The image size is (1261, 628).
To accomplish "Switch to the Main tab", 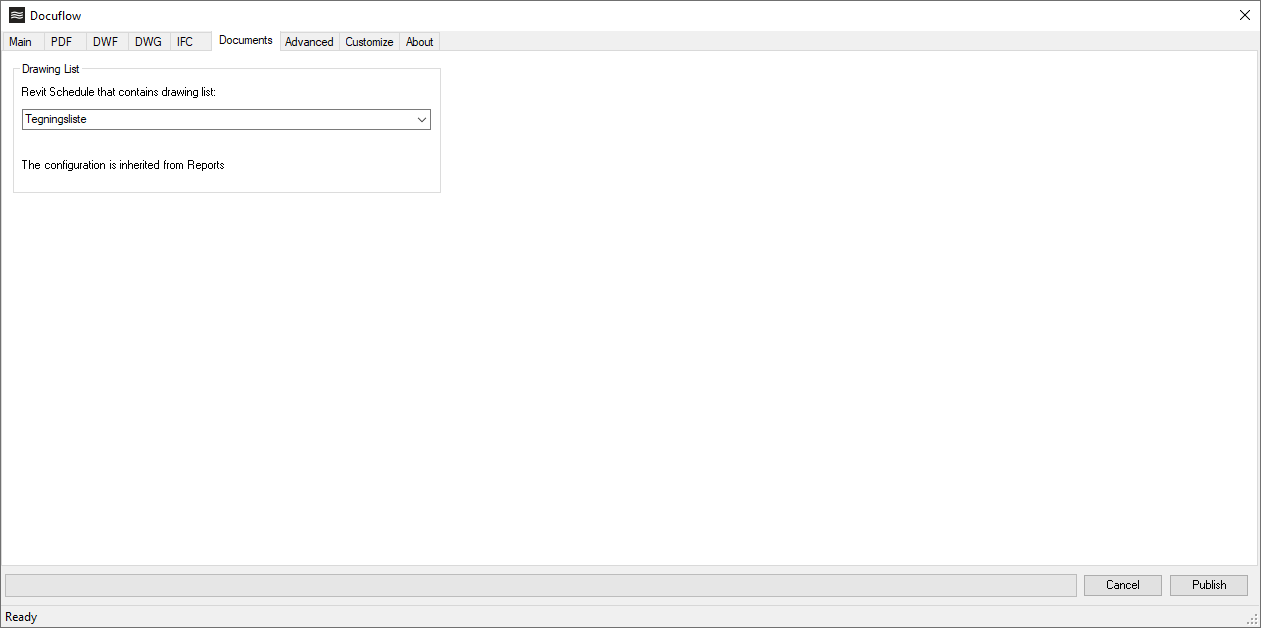I will 21,42.
